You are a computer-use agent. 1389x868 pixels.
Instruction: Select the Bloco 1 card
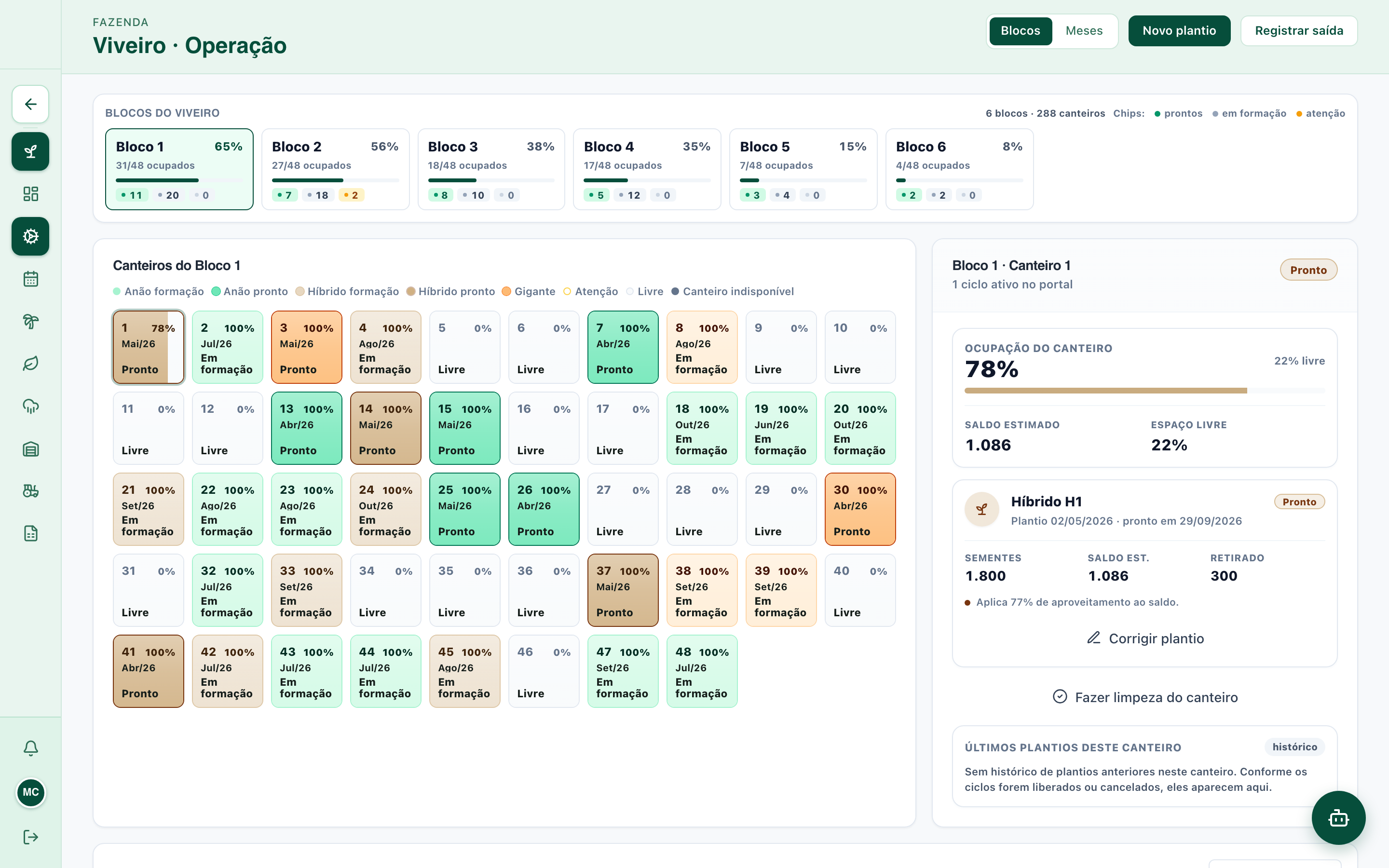tap(179, 169)
